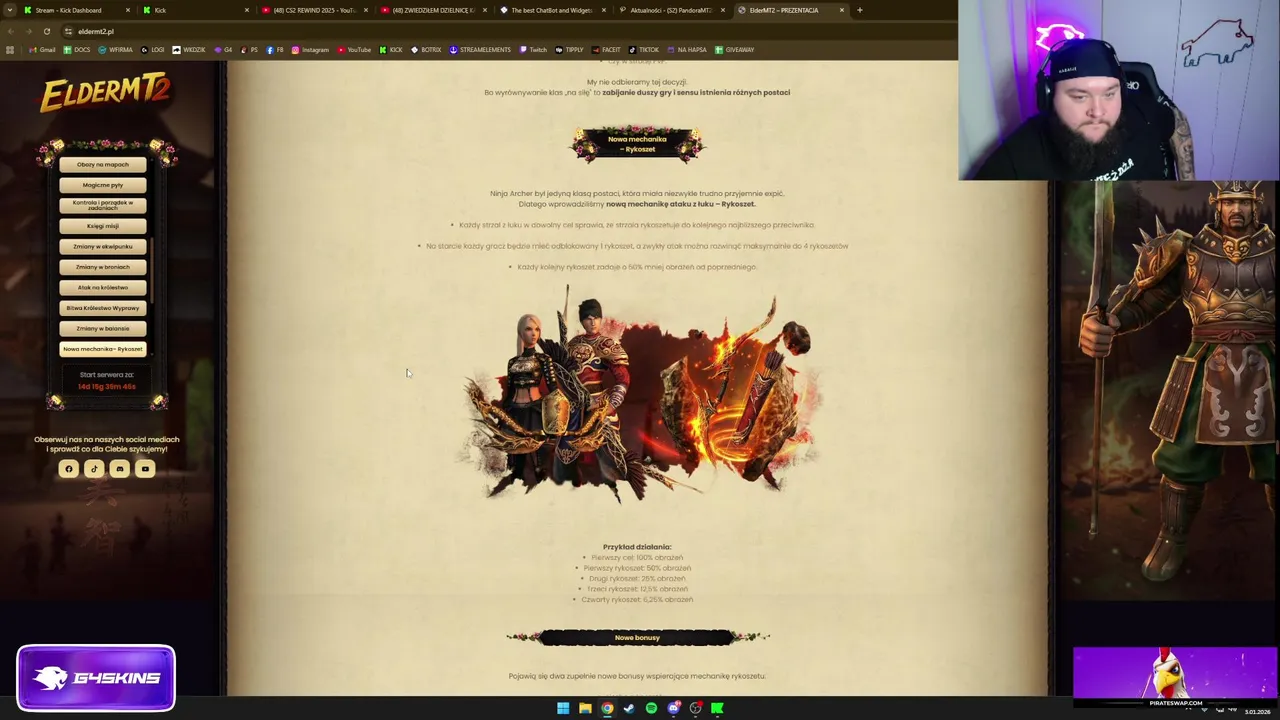Open the NA HAPSA bookmark
Image resolution: width=1280 pixels, height=720 pixels.
point(686,49)
